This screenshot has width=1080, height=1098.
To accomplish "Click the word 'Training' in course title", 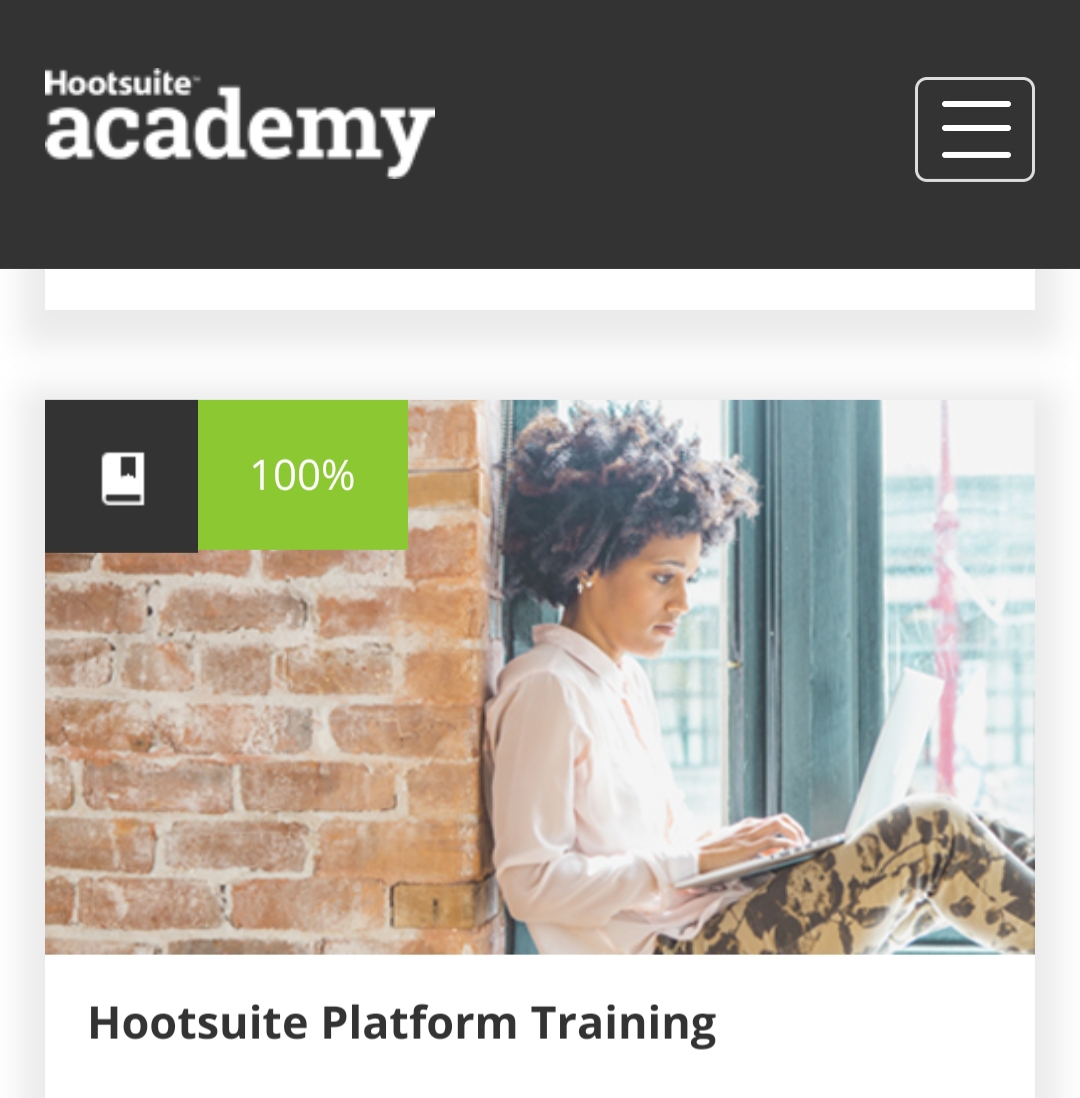I will tap(623, 1024).
